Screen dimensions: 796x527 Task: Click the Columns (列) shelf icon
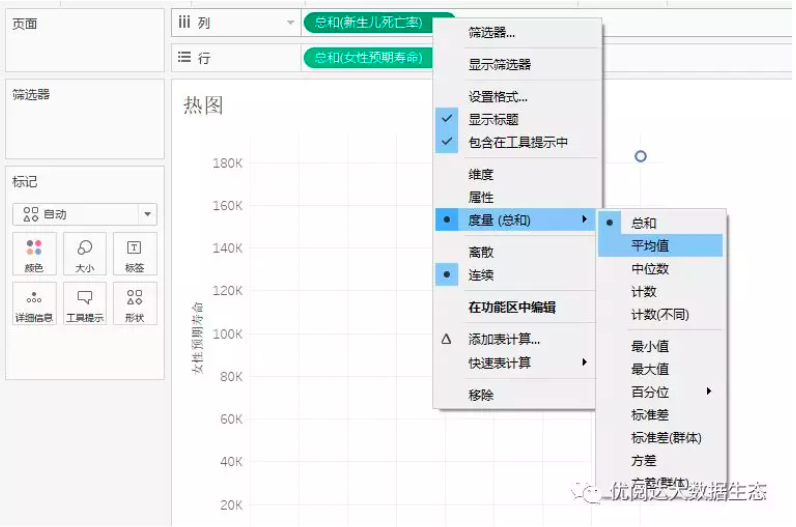(x=184, y=22)
